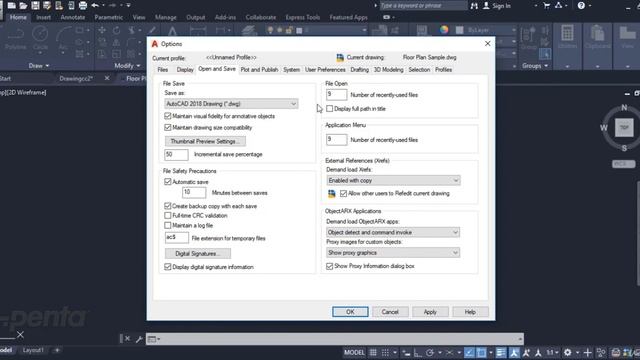Viewport: 640px width, 360px height.
Task: Click the Move tool in the Modify panel
Action: point(102,30)
